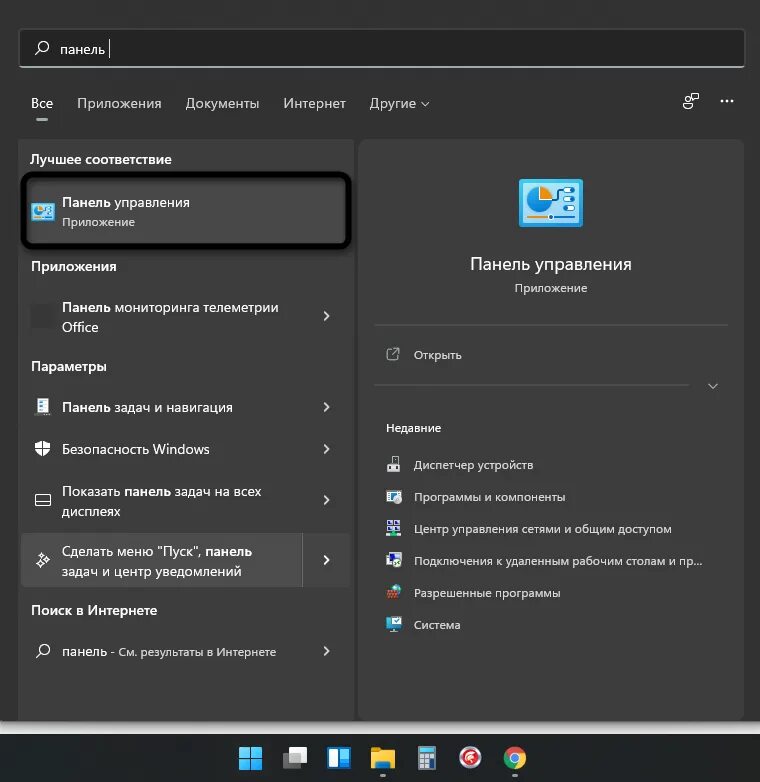Select "Панель мониторинга телеметрии Office" result
The image size is (760, 782).
(162, 317)
